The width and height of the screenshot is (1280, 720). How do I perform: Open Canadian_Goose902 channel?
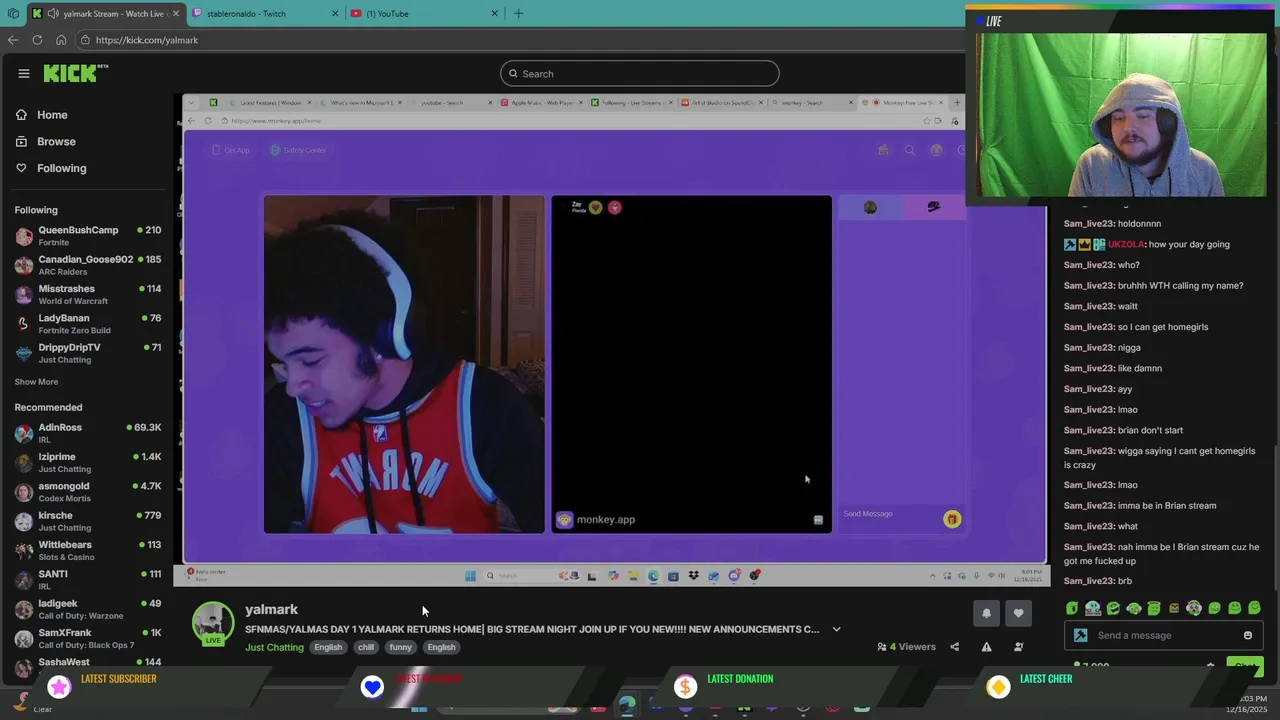pos(88,265)
